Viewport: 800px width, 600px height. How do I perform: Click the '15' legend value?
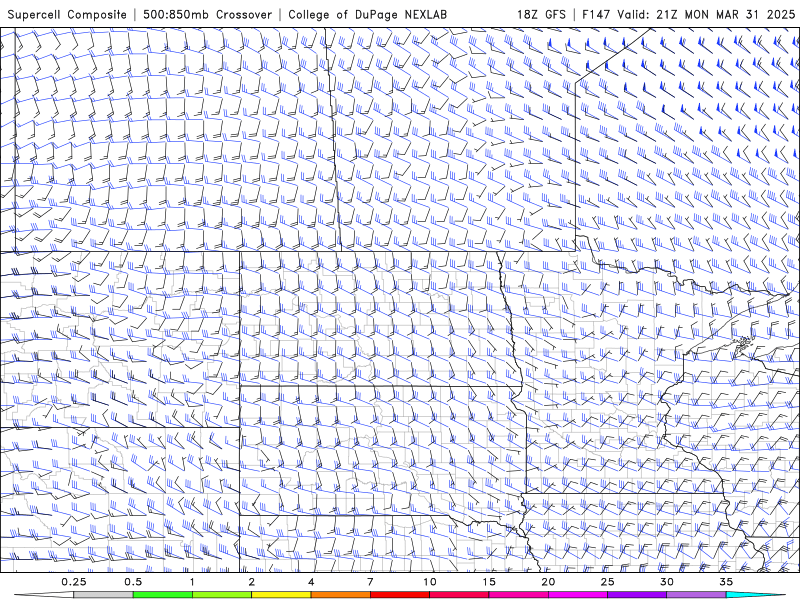pyautogui.click(x=489, y=582)
